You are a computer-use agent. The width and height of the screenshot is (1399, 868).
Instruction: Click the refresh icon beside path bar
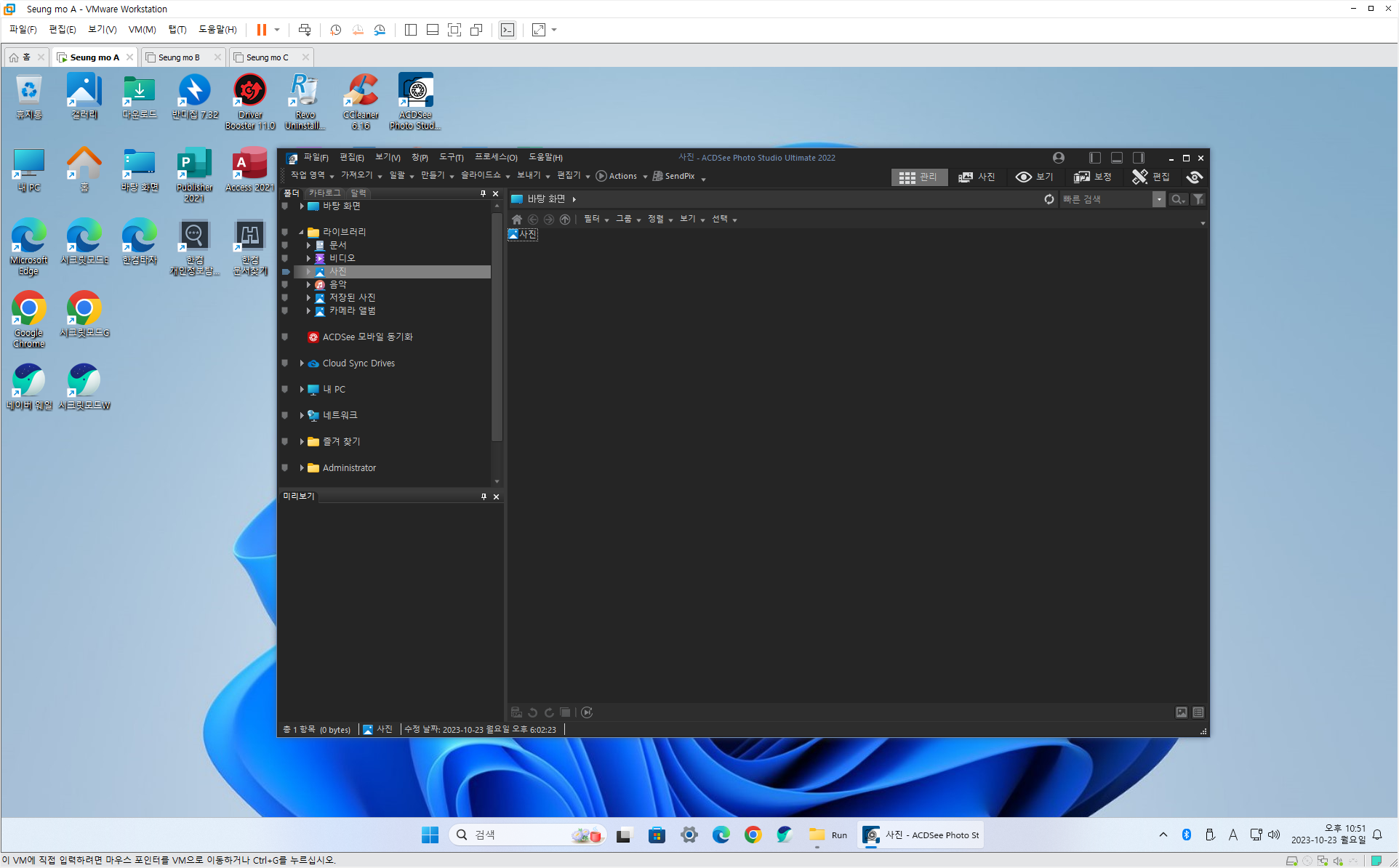point(1049,199)
